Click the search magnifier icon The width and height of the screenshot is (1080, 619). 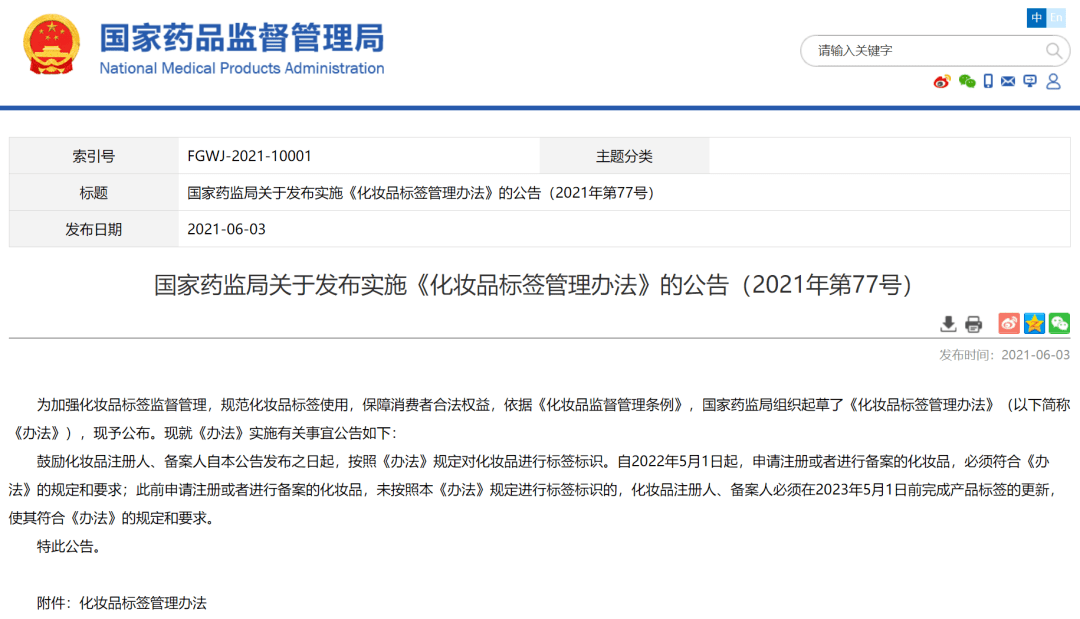point(1053,50)
